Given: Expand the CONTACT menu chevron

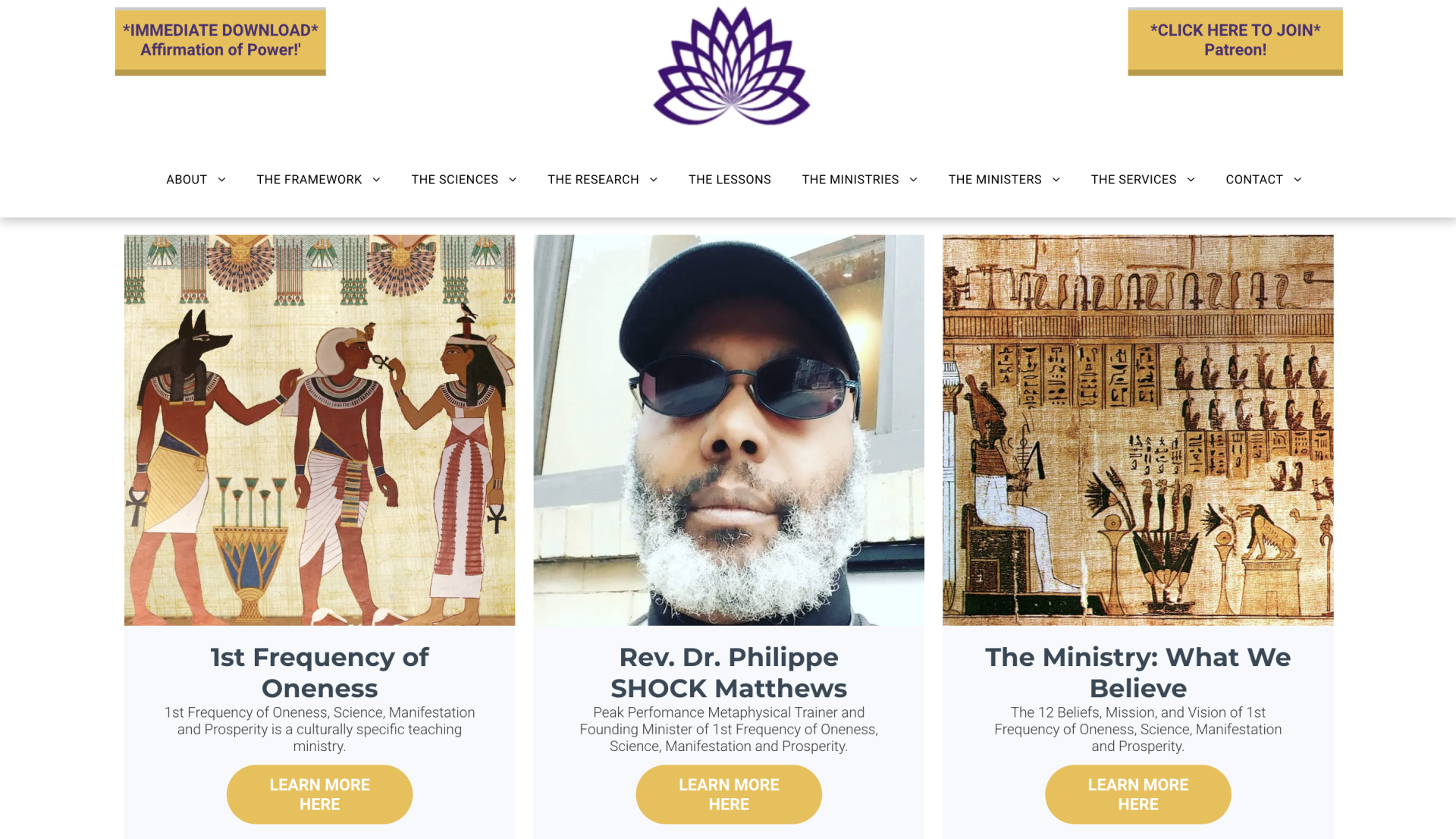Looking at the screenshot, I should [x=1298, y=180].
